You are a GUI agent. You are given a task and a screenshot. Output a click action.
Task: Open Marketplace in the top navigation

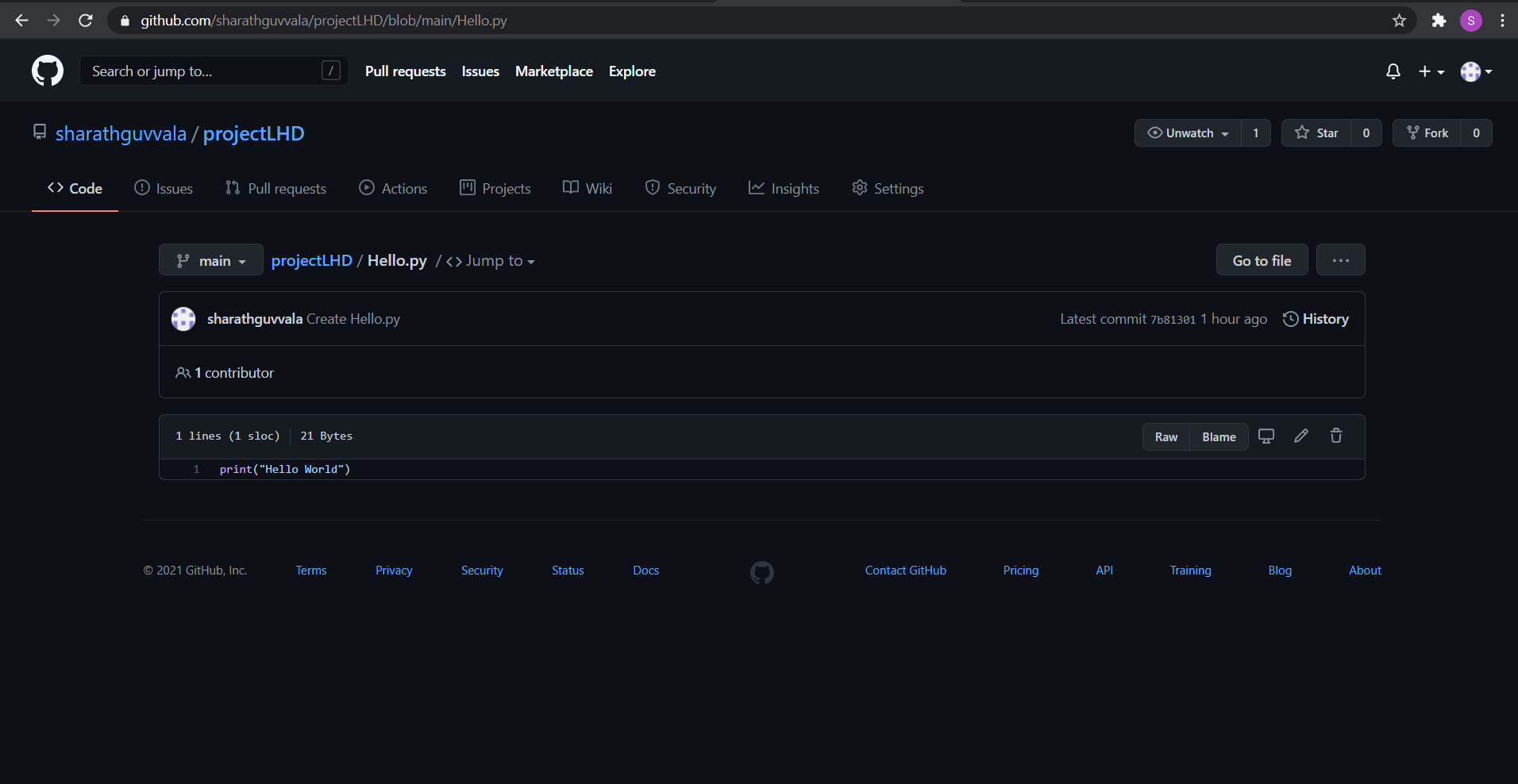(x=554, y=71)
